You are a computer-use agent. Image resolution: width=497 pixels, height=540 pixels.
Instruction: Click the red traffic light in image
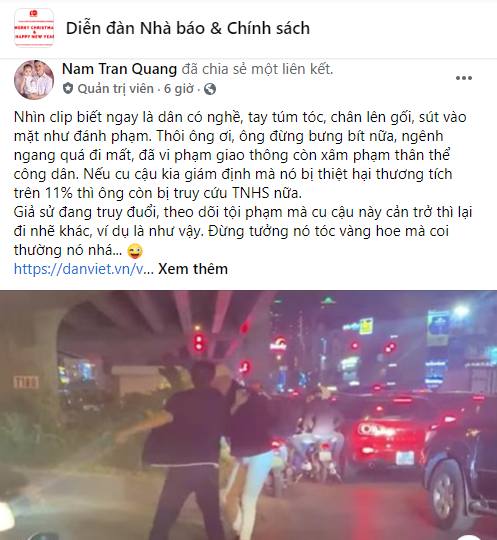(x=199, y=342)
